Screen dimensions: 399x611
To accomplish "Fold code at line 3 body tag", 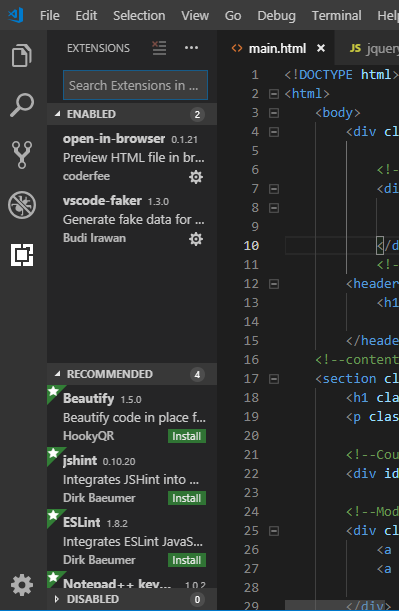I will (274, 113).
